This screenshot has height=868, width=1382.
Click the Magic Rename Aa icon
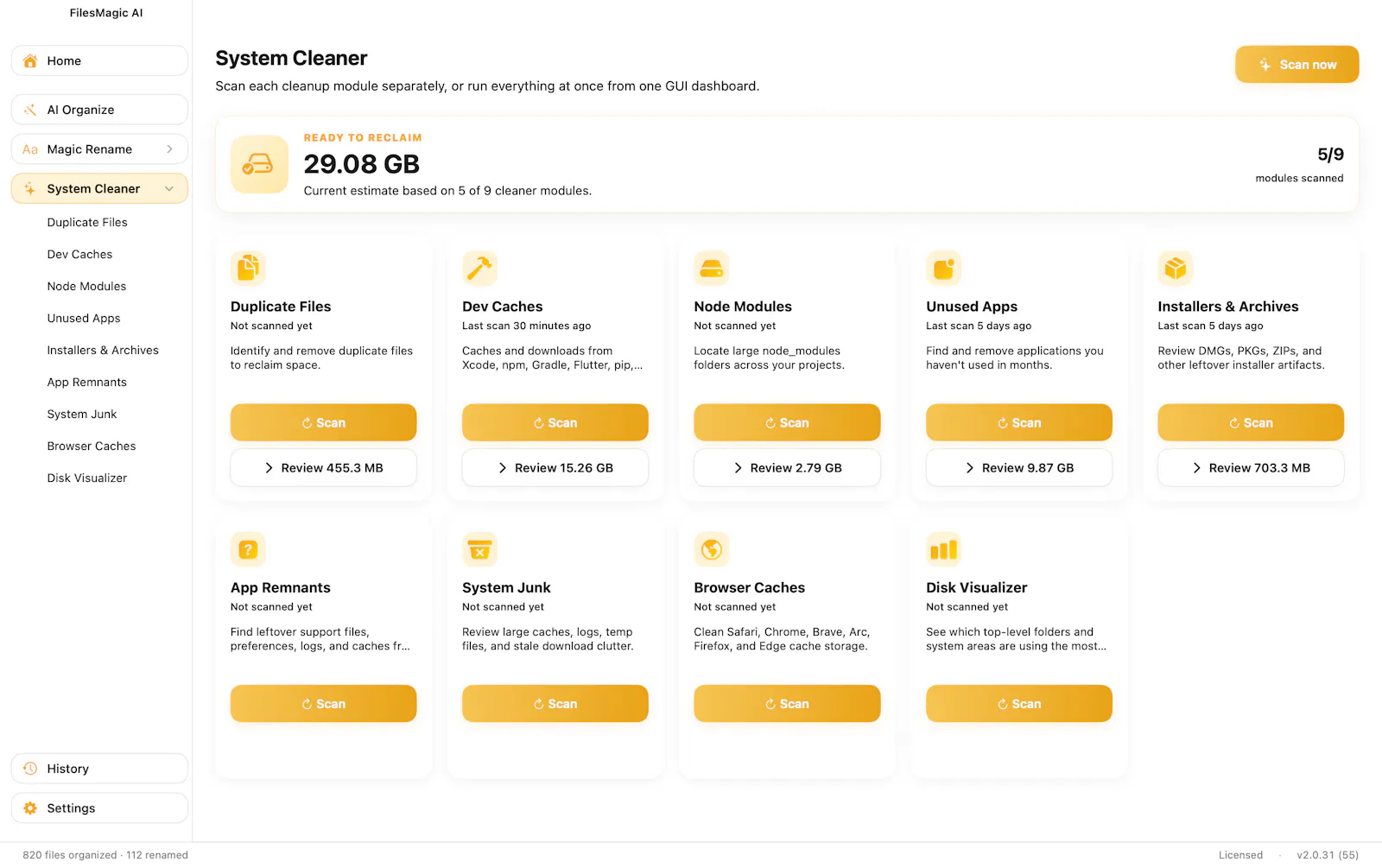coord(30,149)
